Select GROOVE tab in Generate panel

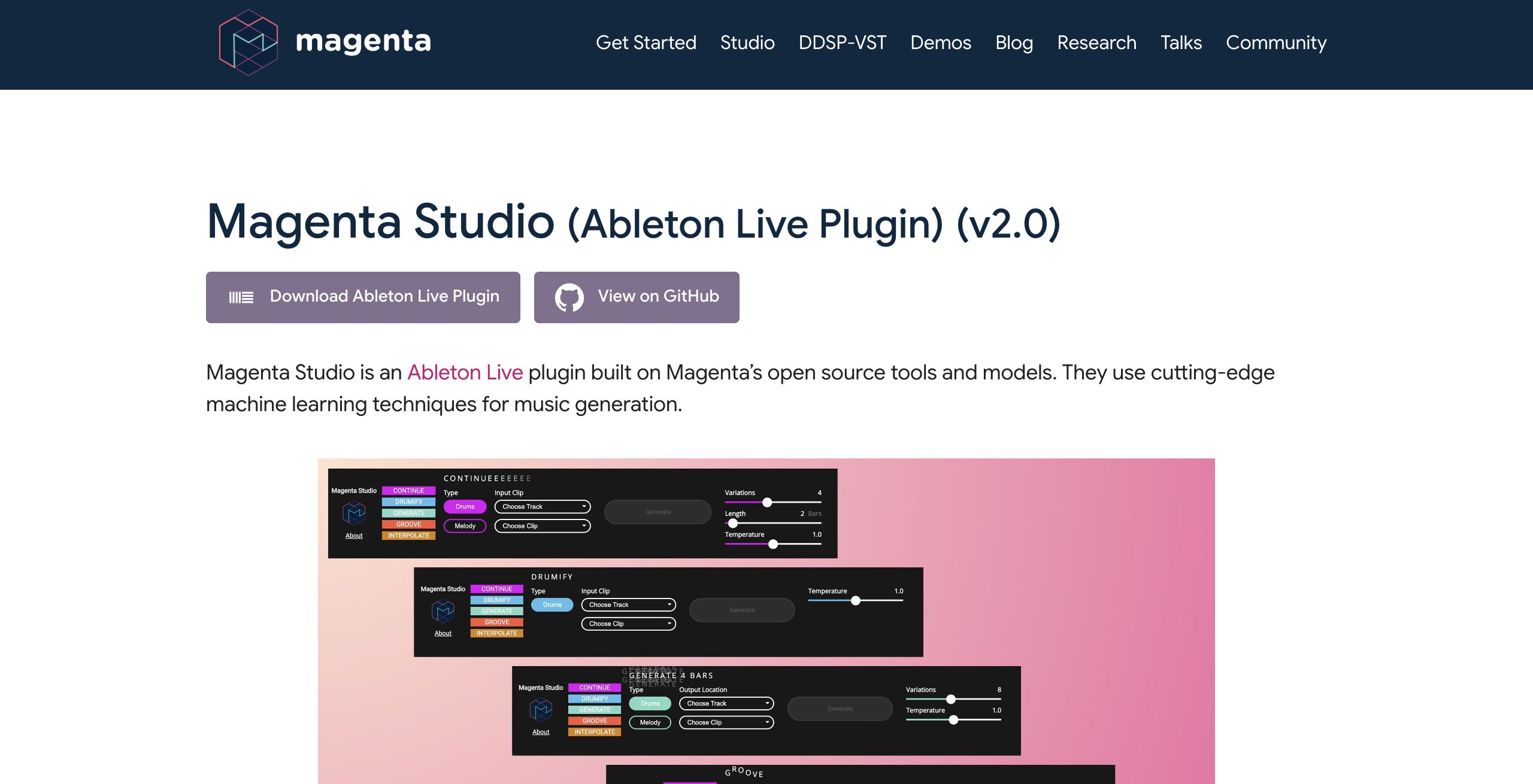tap(595, 721)
